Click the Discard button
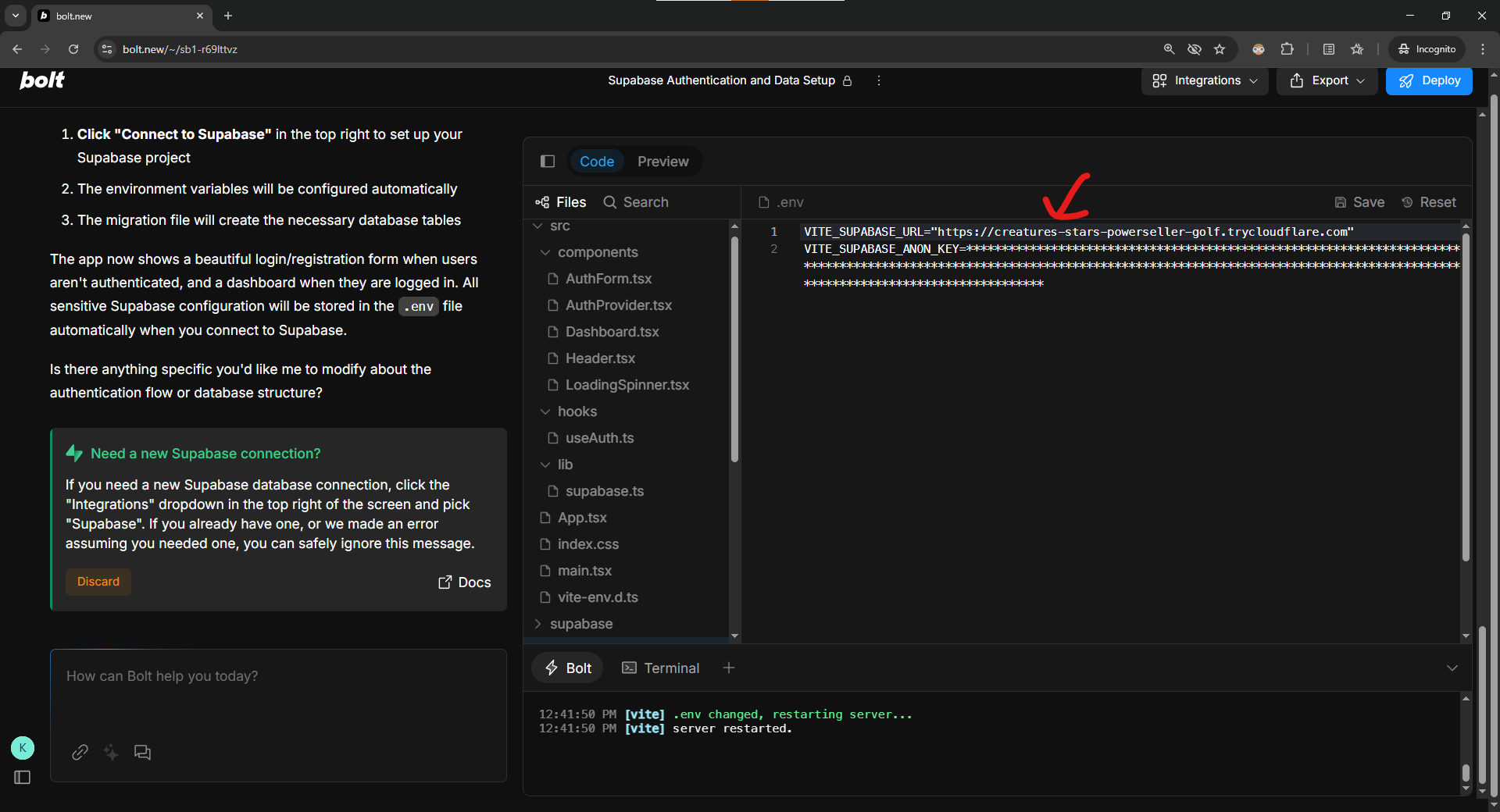 click(98, 582)
